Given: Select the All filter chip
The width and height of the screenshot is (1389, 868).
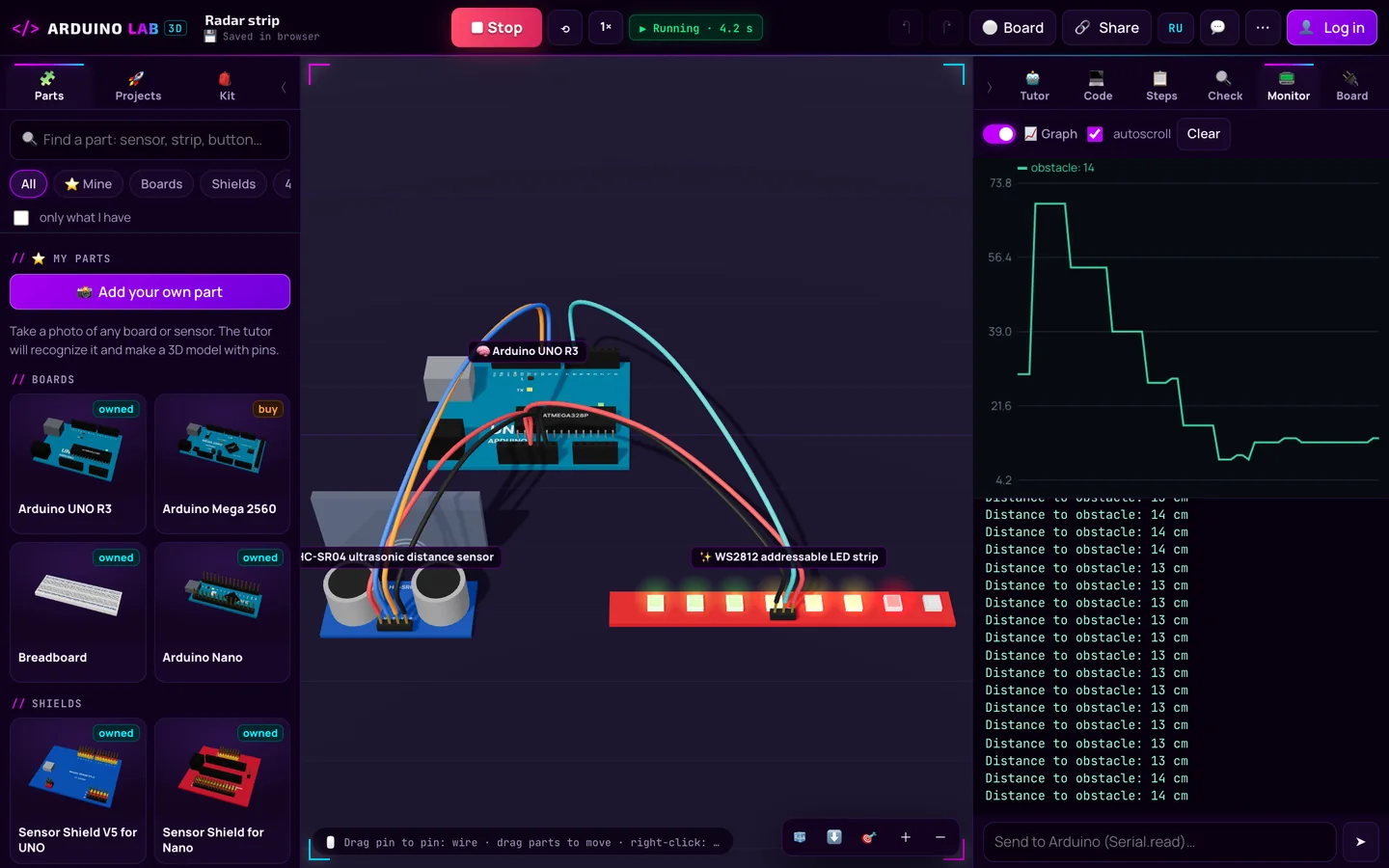Looking at the screenshot, I should pyautogui.click(x=29, y=184).
